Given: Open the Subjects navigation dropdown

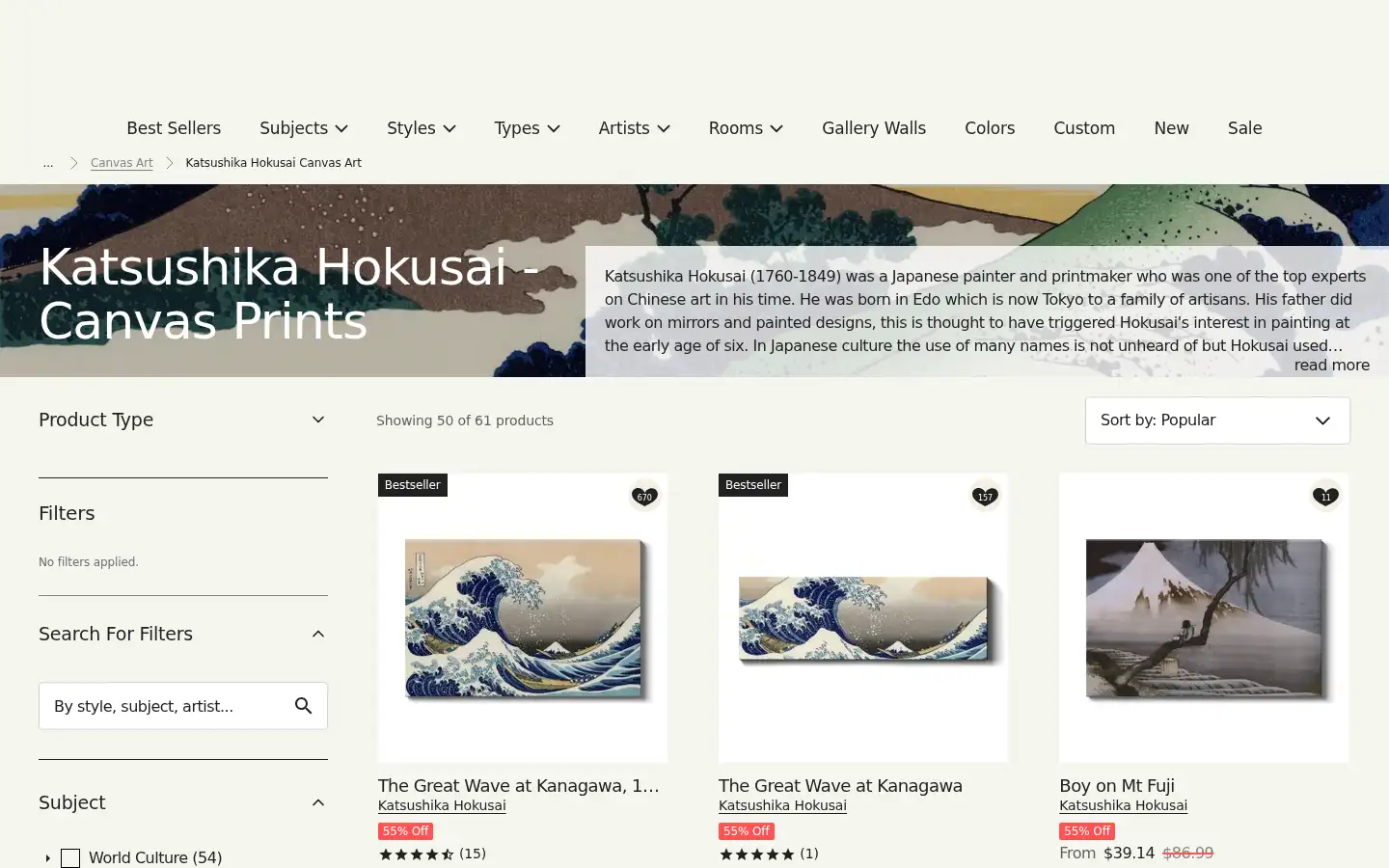Looking at the screenshot, I should (x=304, y=128).
